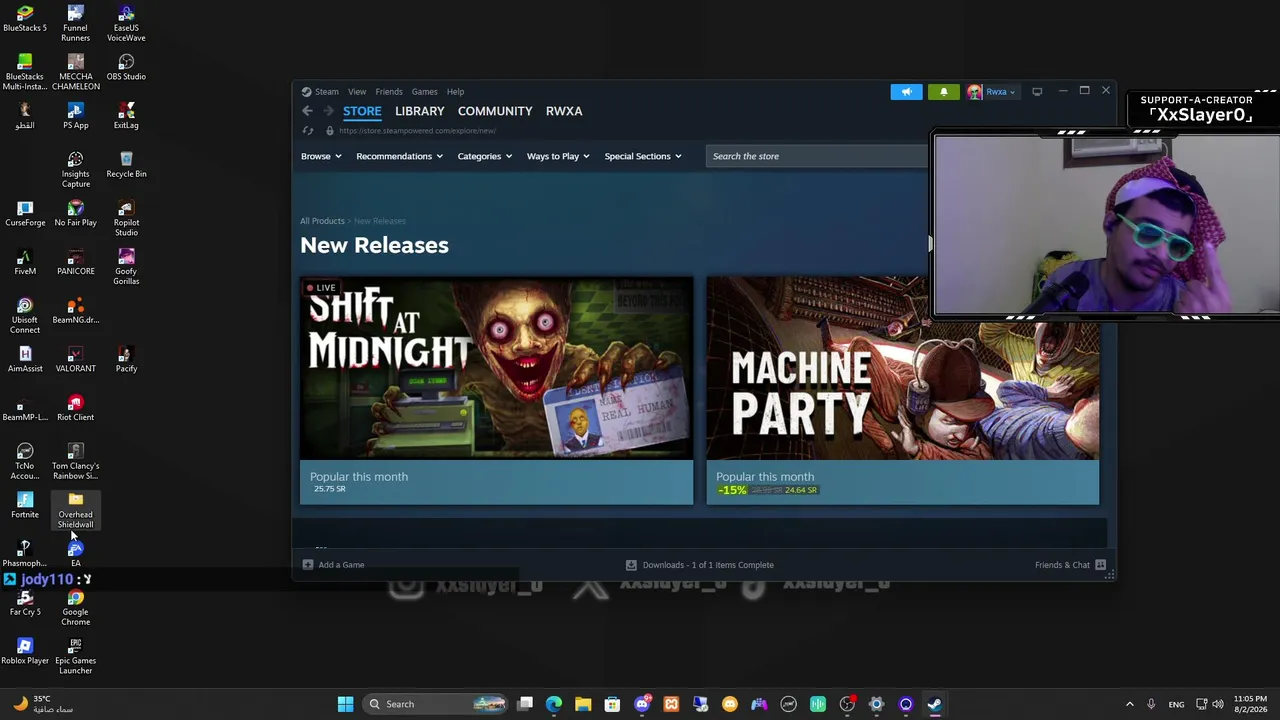Open the Machine Party game card
This screenshot has height=720, width=1280.
point(903,391)
